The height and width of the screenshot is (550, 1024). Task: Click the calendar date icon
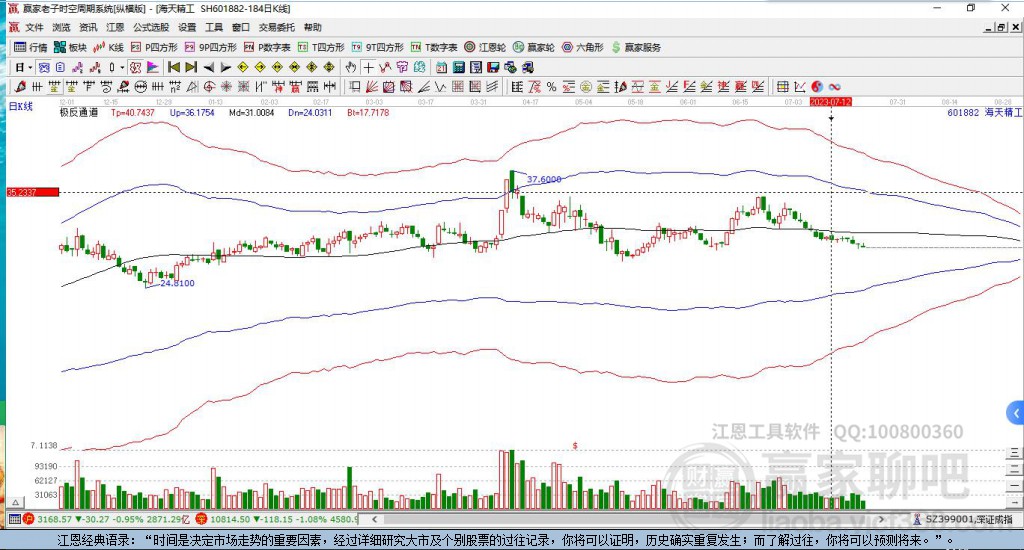click(441, 67)
